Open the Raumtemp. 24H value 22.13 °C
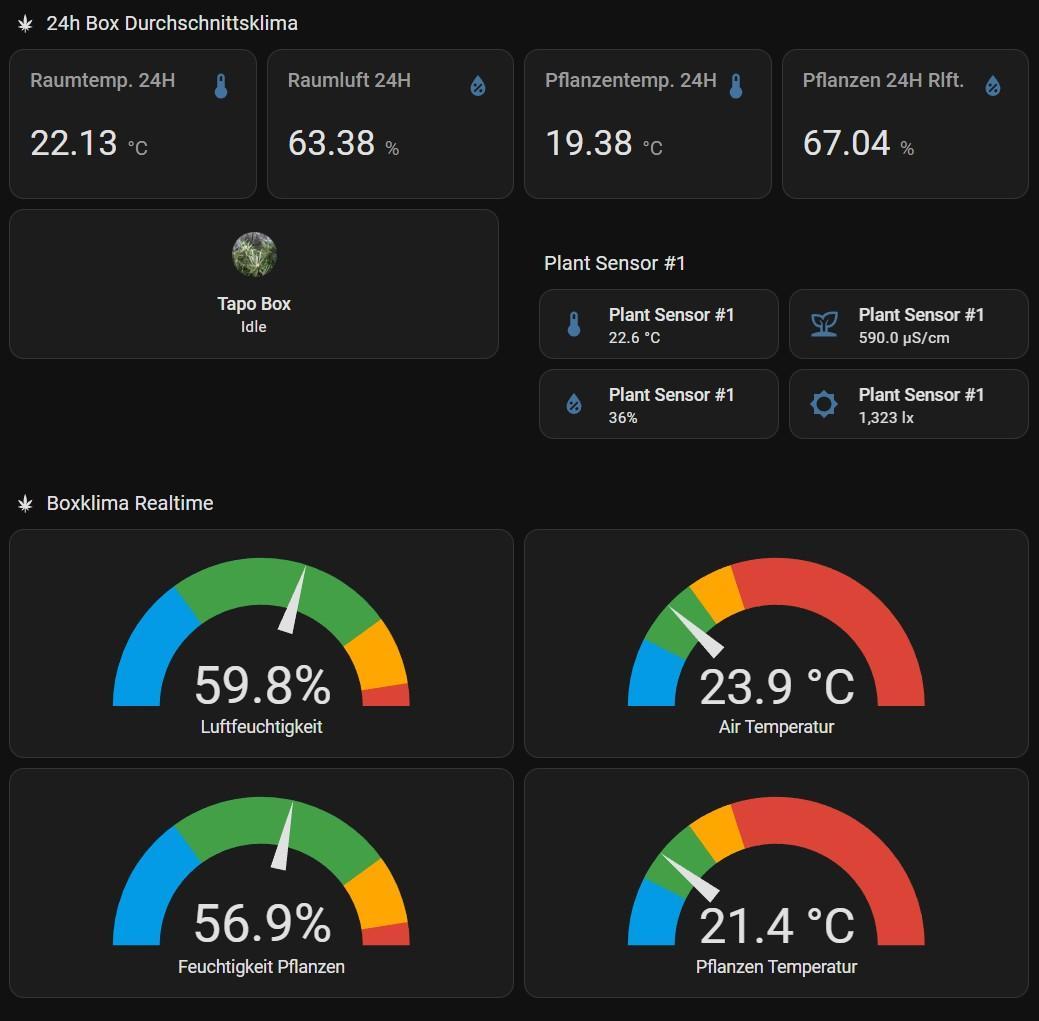This screenshot has width=1039, height=1021. [x=75, y=143]
